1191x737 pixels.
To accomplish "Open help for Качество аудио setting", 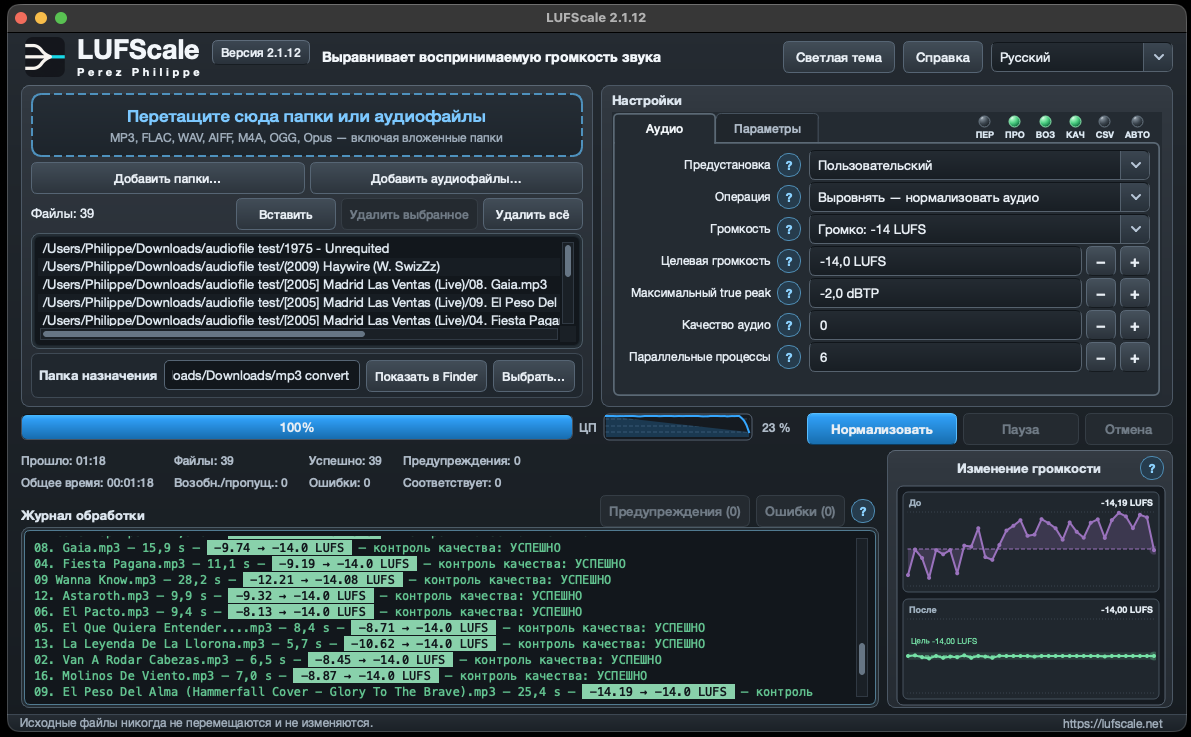I will click(x=789, y=325).
